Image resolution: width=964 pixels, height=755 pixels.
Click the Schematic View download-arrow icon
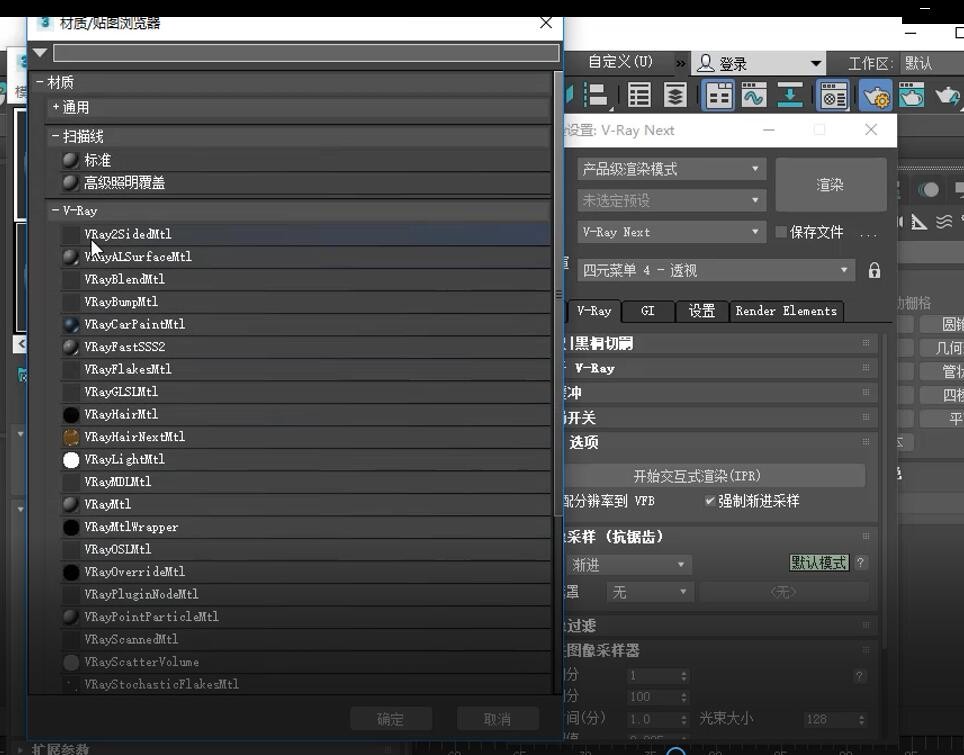pos(790,96)
